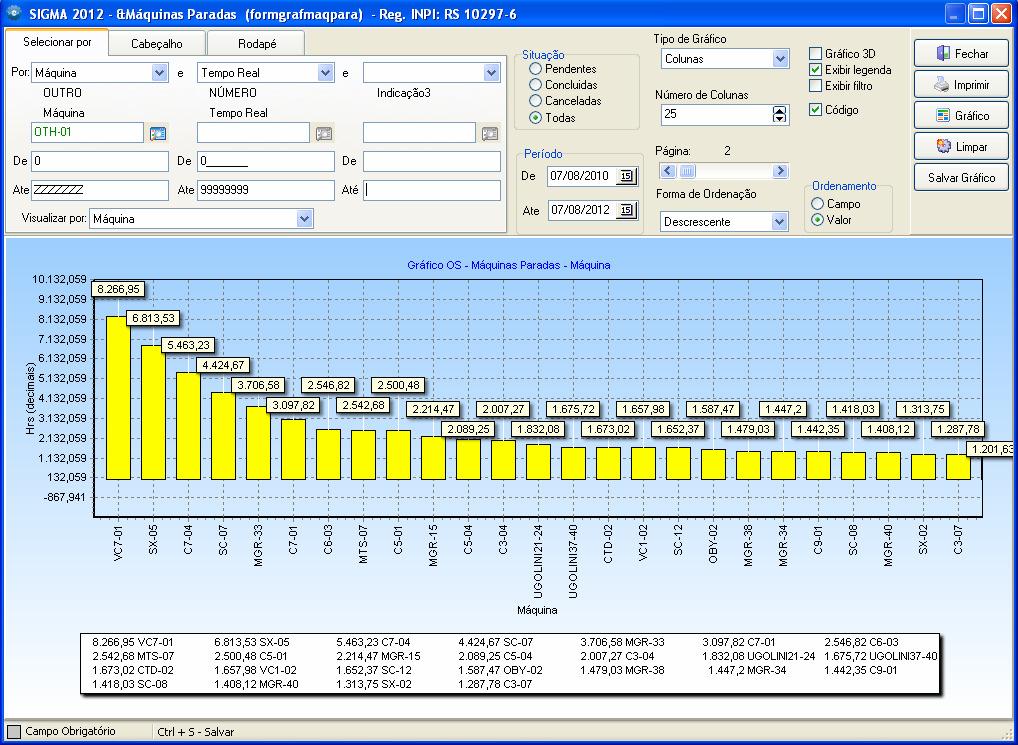Click the SIGMA app icon in title bar

click(14, 13)
